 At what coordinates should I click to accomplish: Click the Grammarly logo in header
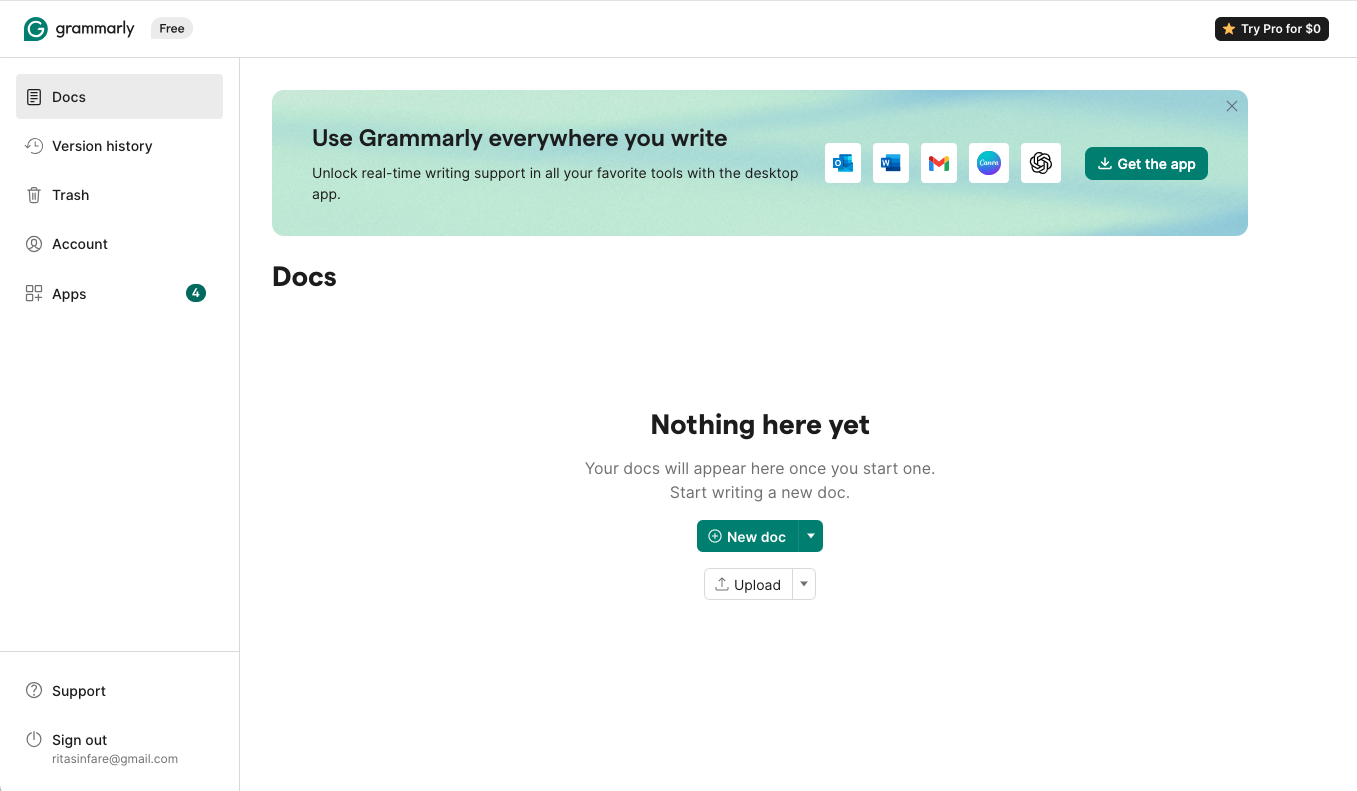pyautogui.click(x=79, y=29)
